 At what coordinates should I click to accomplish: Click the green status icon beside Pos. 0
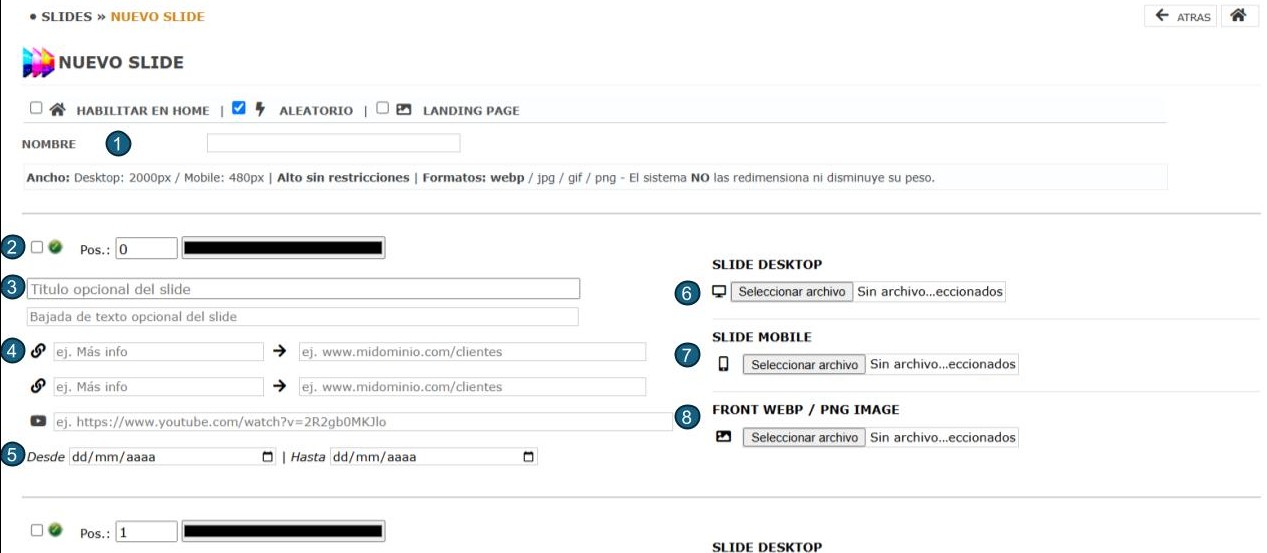point(55,247)
